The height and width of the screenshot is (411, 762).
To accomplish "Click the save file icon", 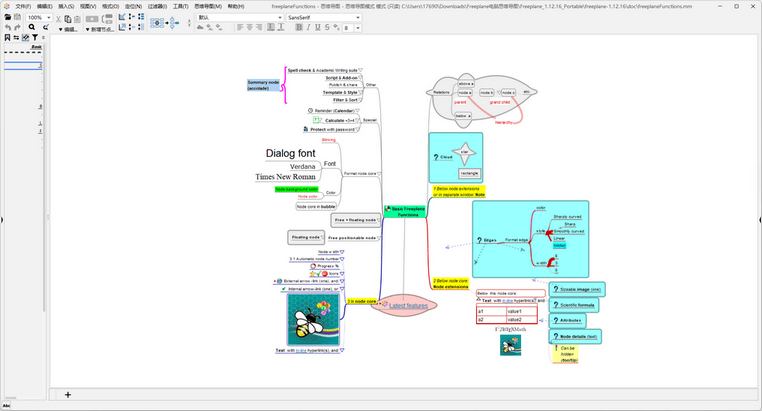I will (x=17, y=17).
